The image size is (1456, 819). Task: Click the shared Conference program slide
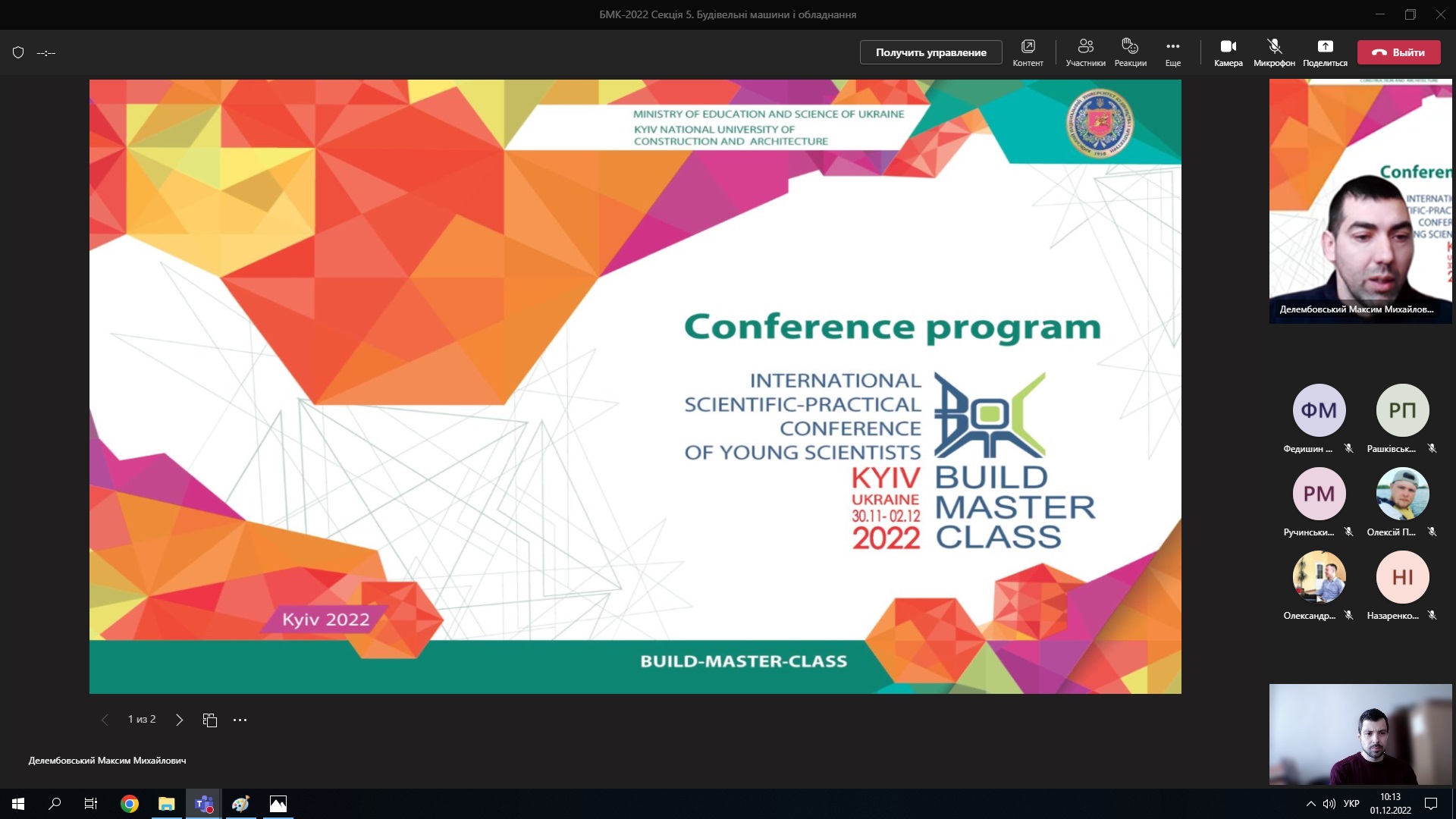point(635,387)
